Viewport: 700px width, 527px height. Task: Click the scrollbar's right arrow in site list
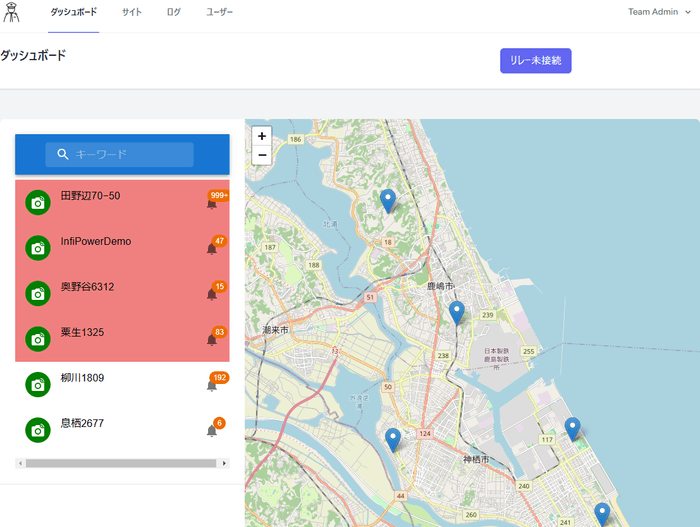point(224,463)
